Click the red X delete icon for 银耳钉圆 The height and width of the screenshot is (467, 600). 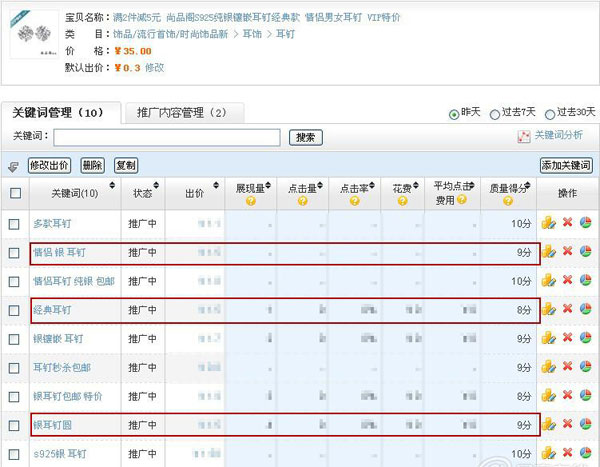pyautogui.click(x=567, y=426)
